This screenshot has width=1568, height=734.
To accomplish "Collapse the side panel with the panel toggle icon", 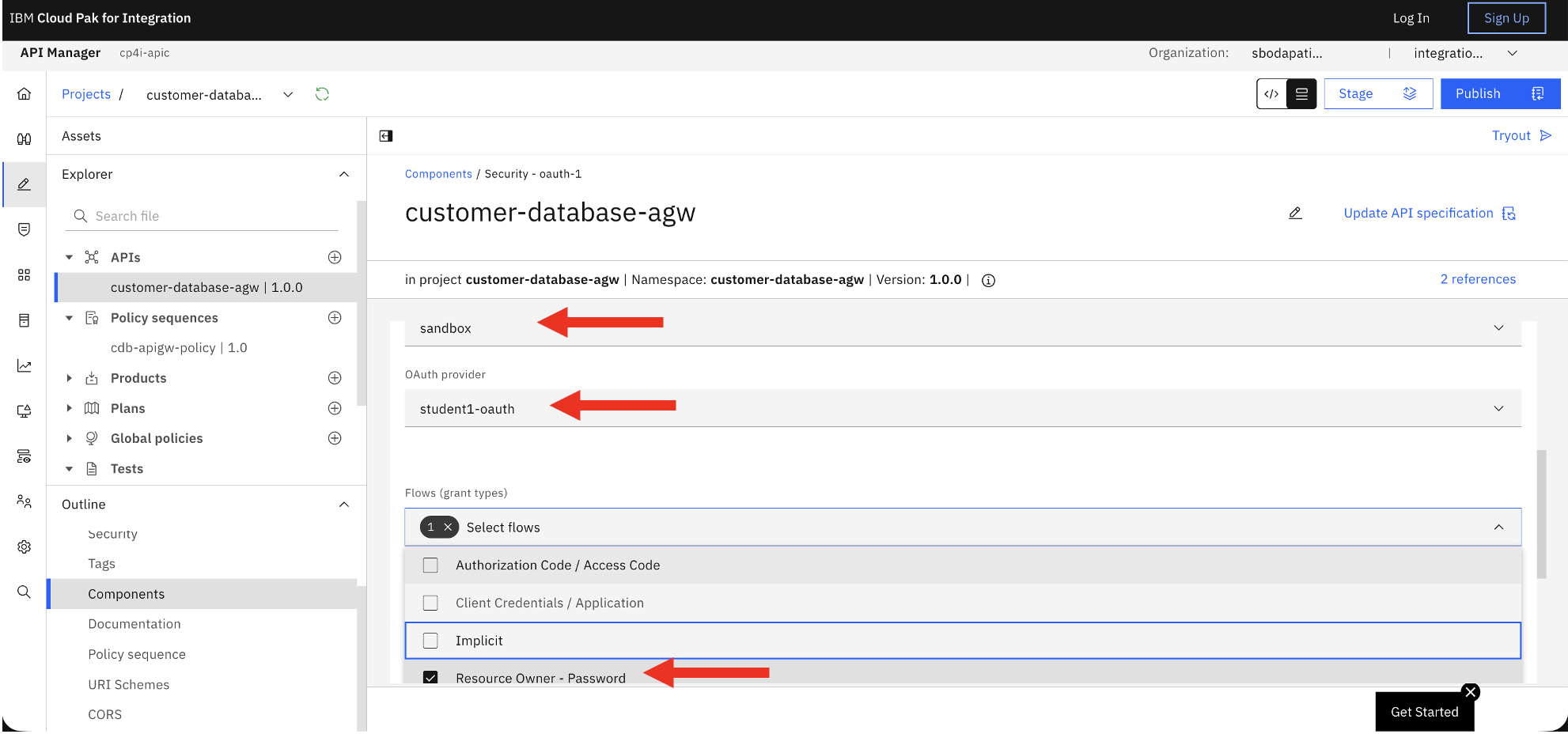I will point(386,136).
